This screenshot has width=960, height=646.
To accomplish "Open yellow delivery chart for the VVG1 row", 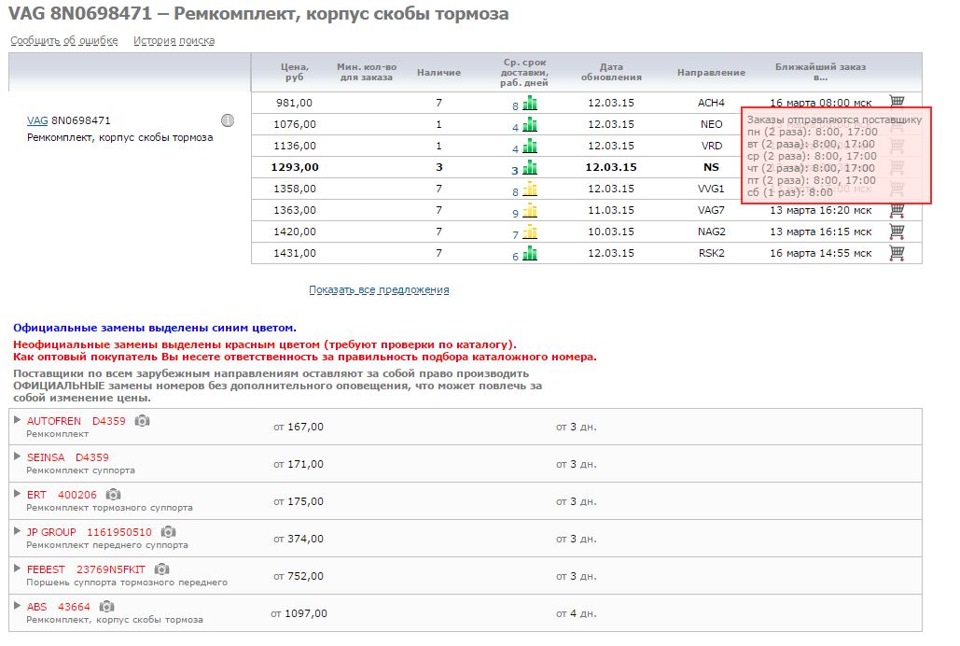I will 530,189.
